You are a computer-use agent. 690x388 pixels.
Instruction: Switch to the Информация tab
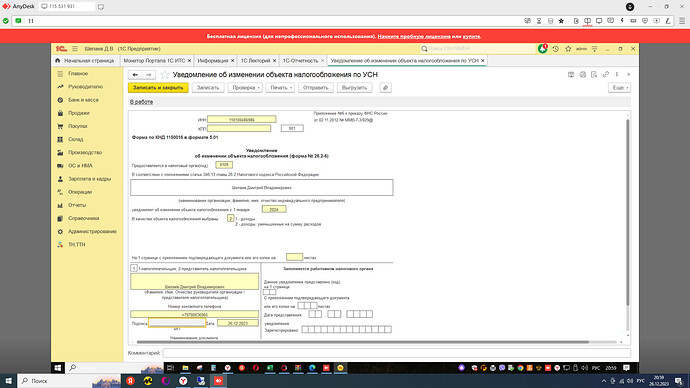click(x=213, y=61)
